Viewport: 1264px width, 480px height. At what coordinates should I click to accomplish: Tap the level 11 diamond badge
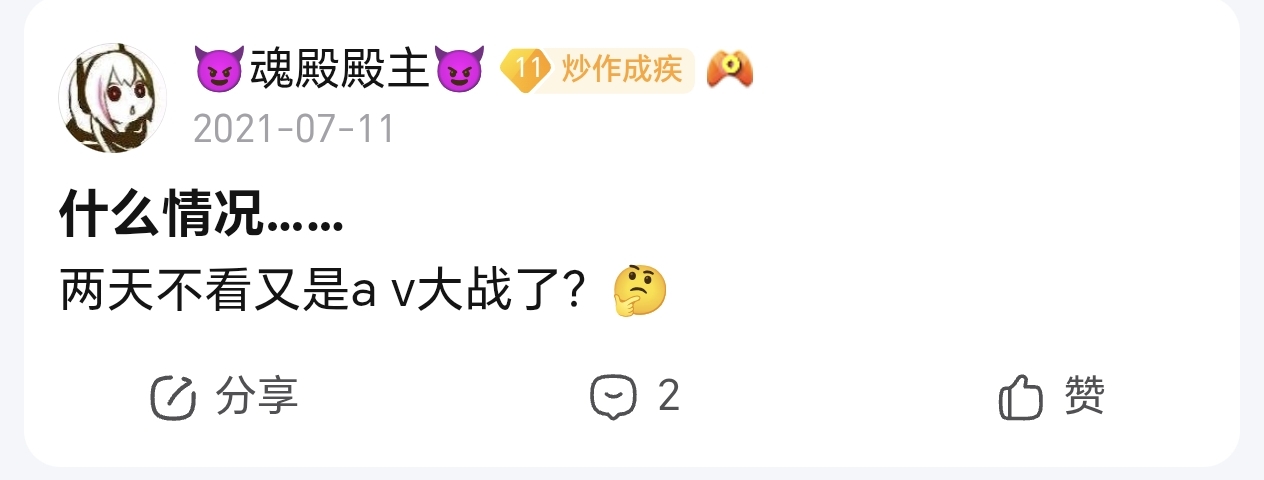click(x=525, y=69)
